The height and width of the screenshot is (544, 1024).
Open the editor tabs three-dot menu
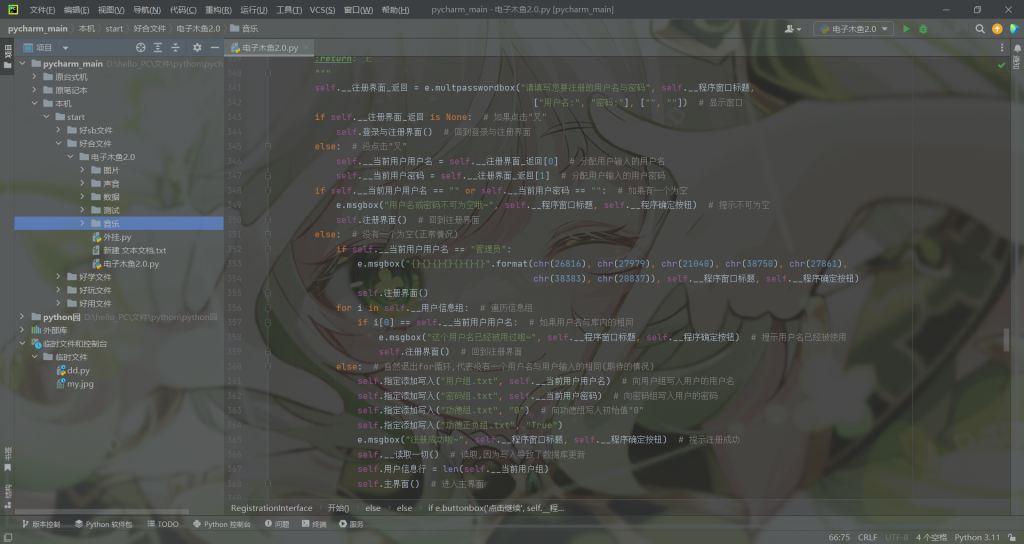pos(1002,48)
